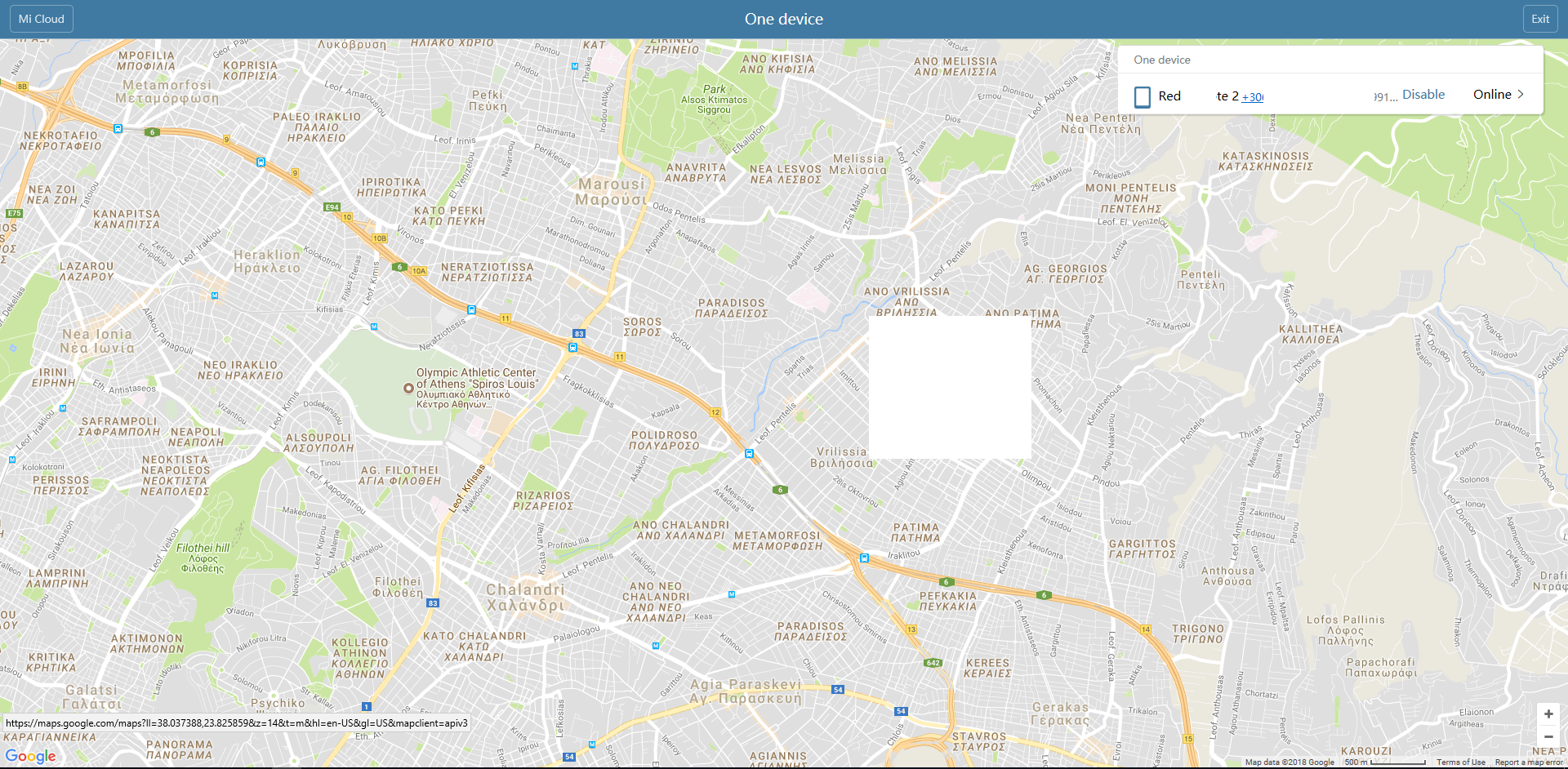Expand the Online device status chevron
Screen dimensions: 1568x769
[1520, 95]
